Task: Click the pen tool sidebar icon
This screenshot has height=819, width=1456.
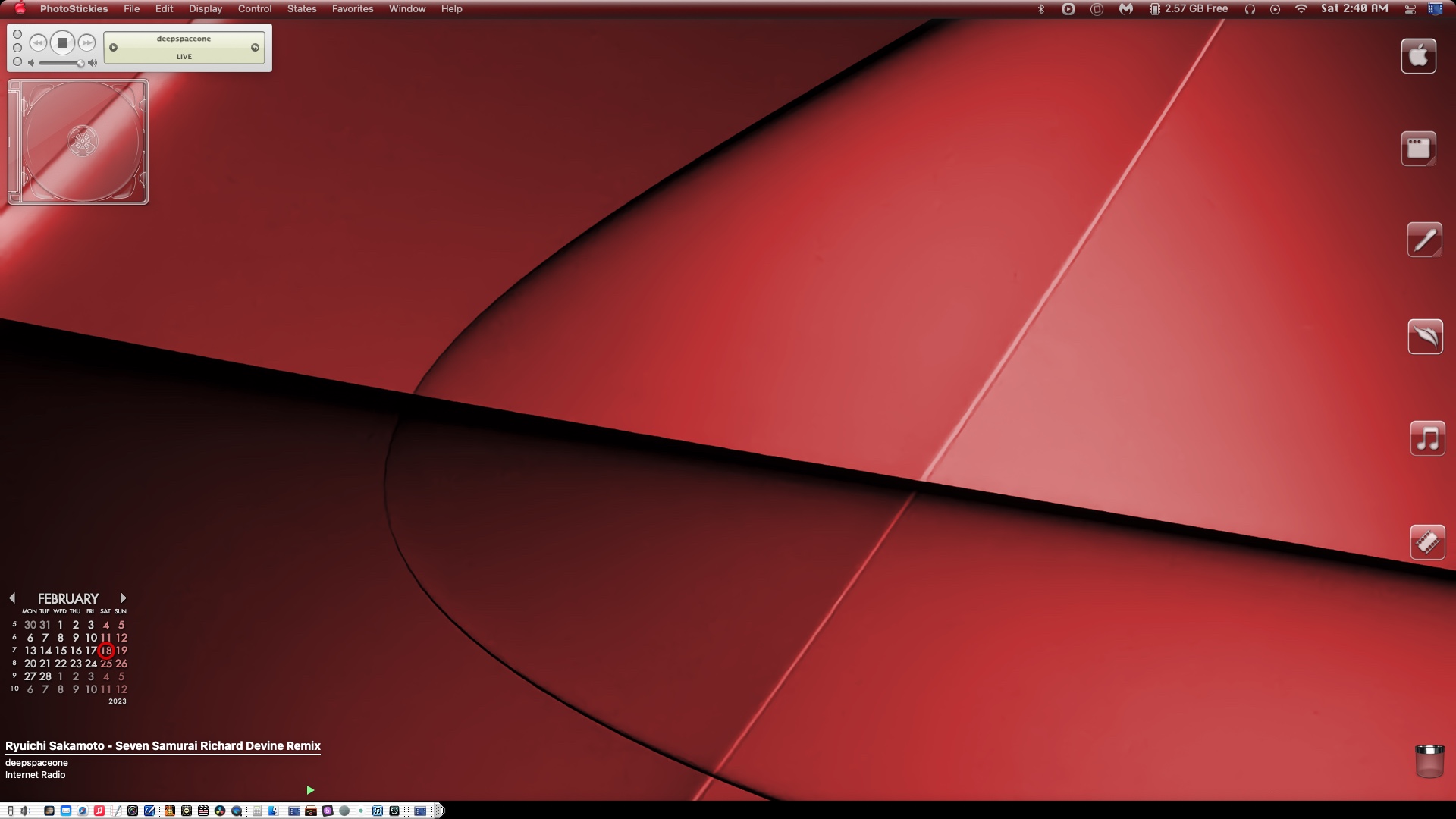Action: tap(1424, 240)
